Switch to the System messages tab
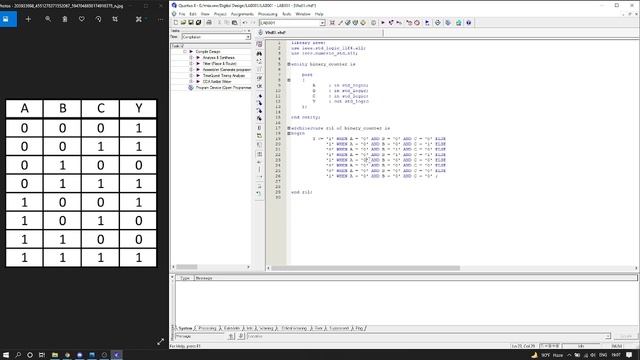 (x=185, y=328)
